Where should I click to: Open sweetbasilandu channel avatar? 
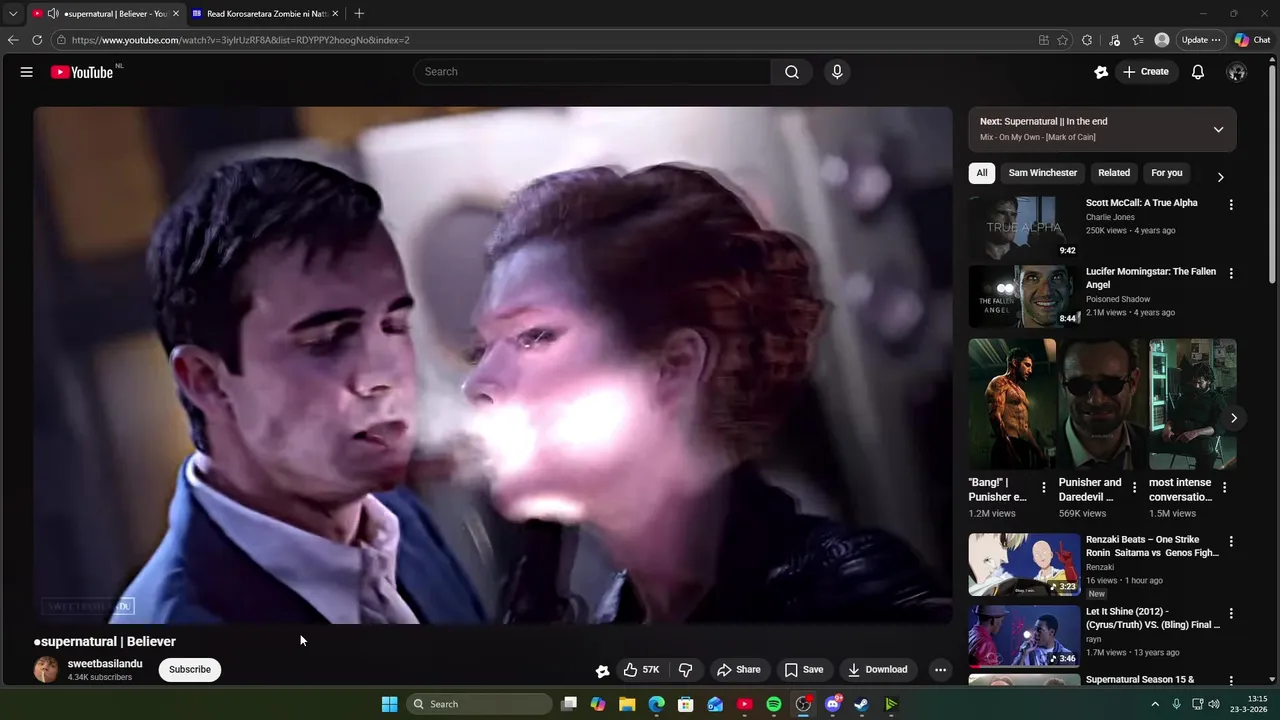46,670
